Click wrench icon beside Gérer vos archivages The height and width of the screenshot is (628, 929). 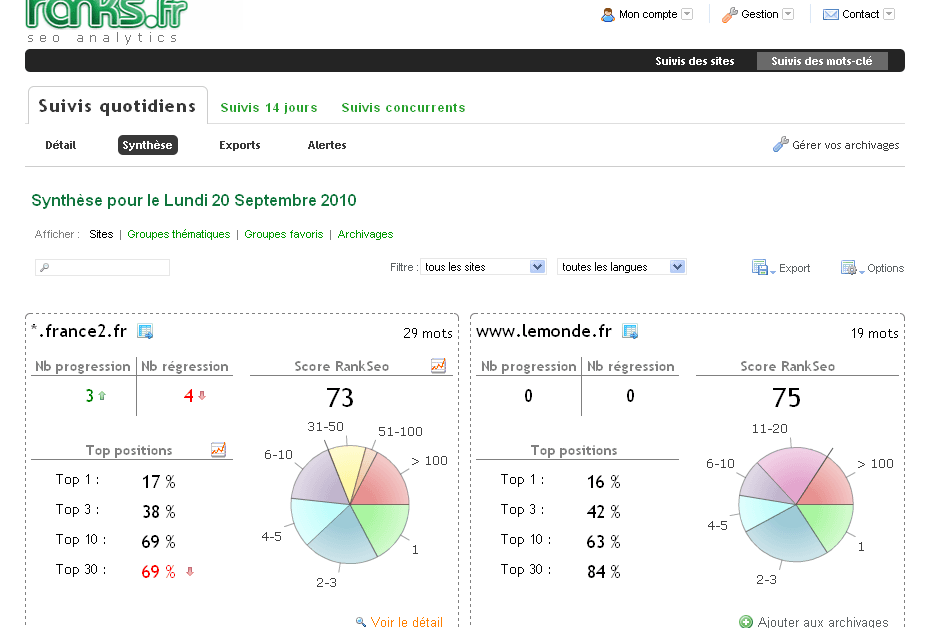pyautogui.click(x=780, y=144)
